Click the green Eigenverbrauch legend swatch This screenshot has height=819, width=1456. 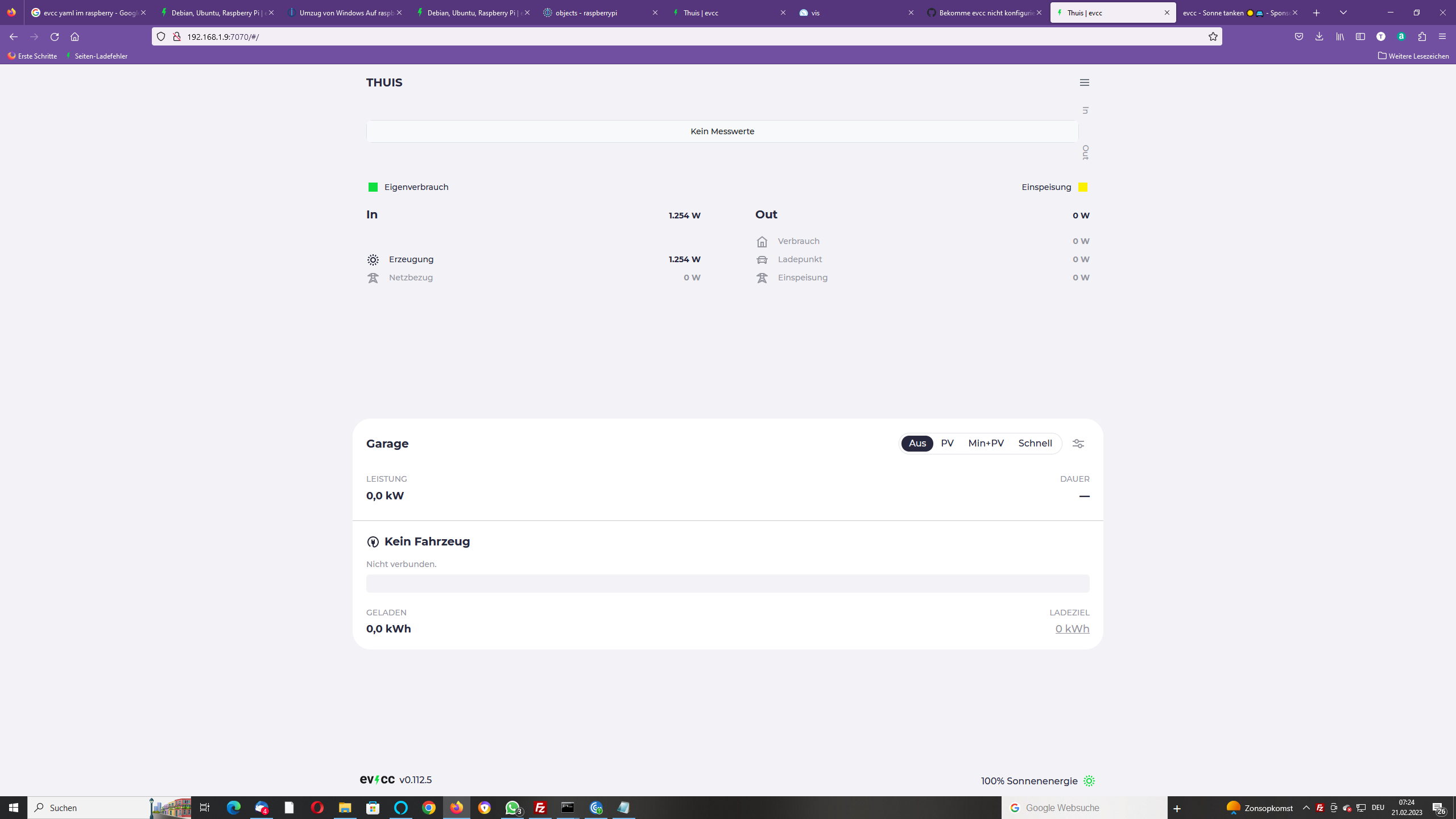[373, 187]
